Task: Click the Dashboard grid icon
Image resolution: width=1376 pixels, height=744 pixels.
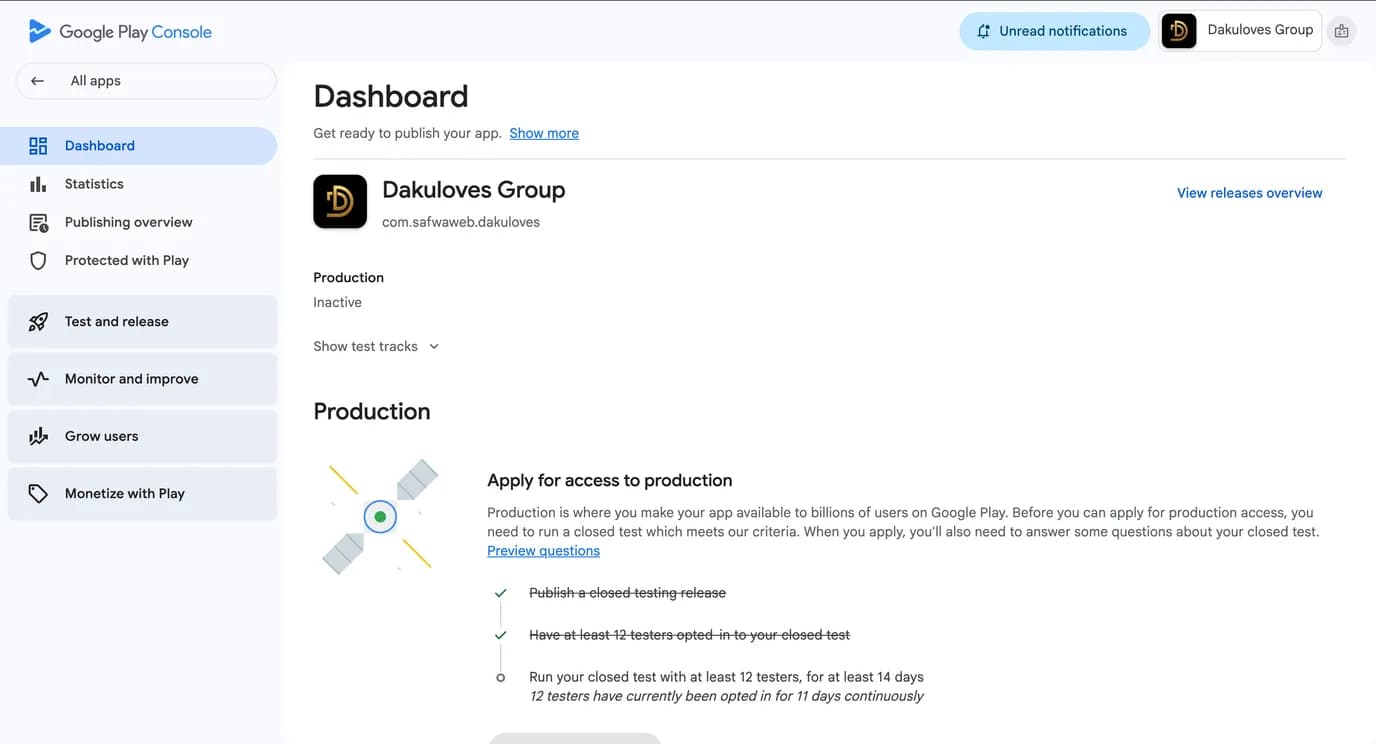Action: point(38,146)
